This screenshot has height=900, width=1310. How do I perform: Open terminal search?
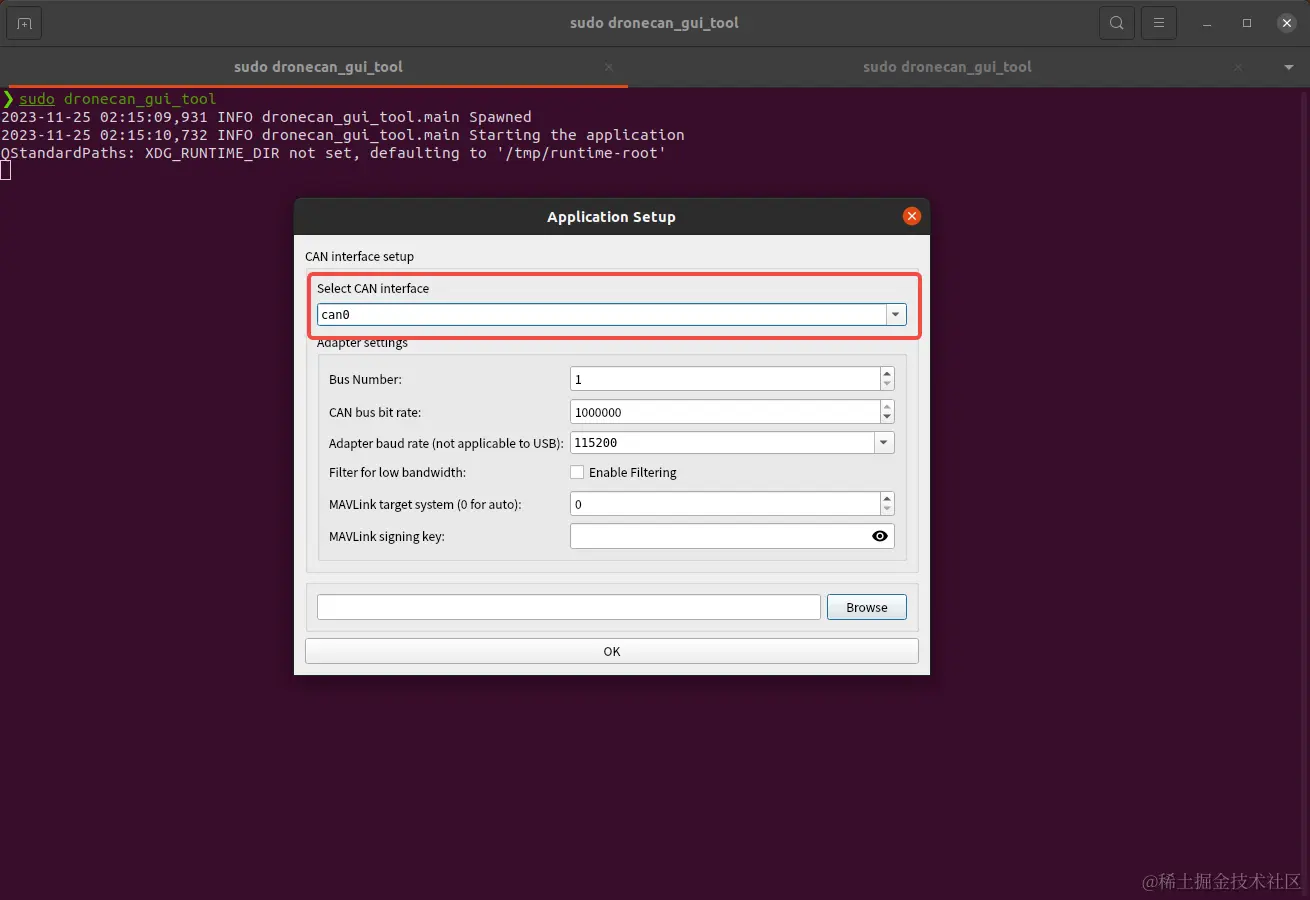(1116, 23)
